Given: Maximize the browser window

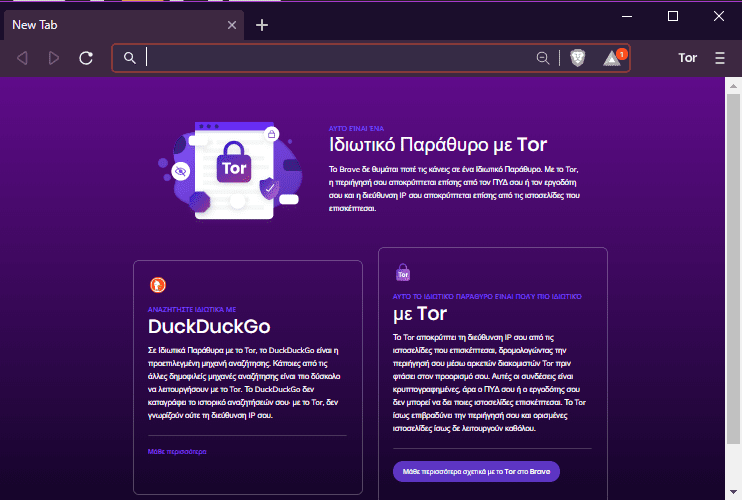Looking at the screenshot, I should coord(672,16).
